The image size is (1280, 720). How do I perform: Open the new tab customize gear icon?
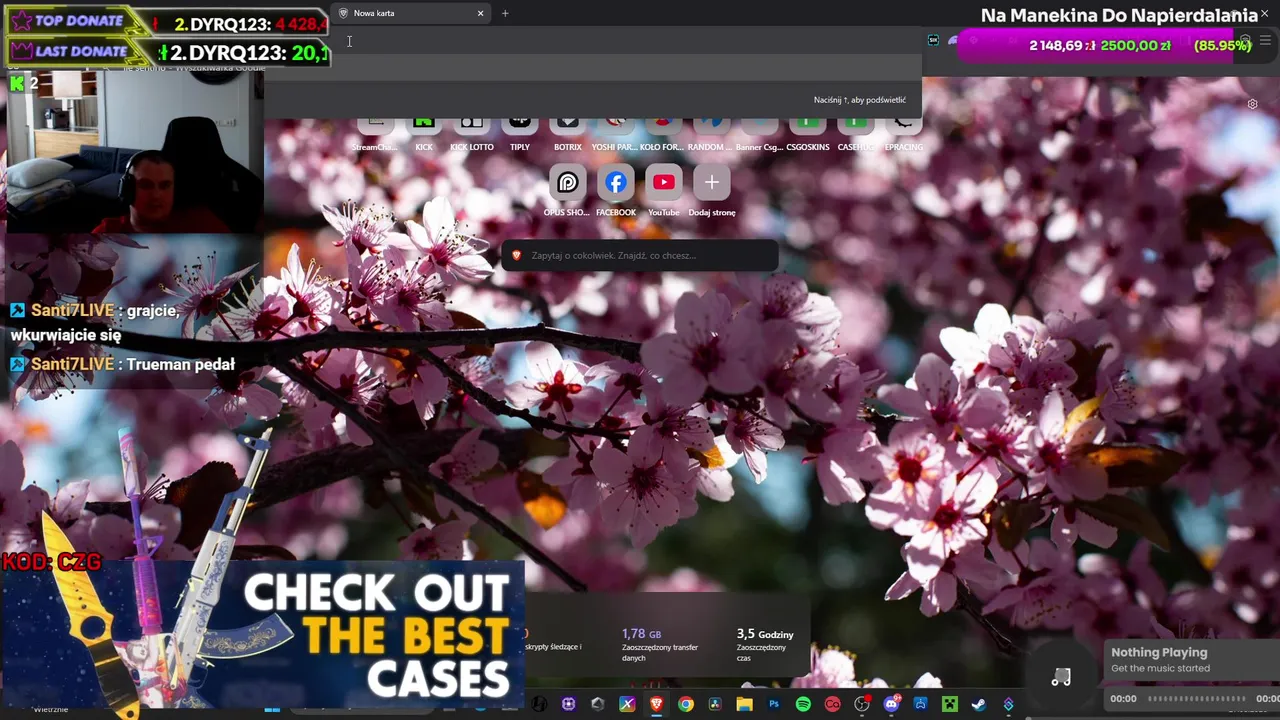(x=1252, y=104)
